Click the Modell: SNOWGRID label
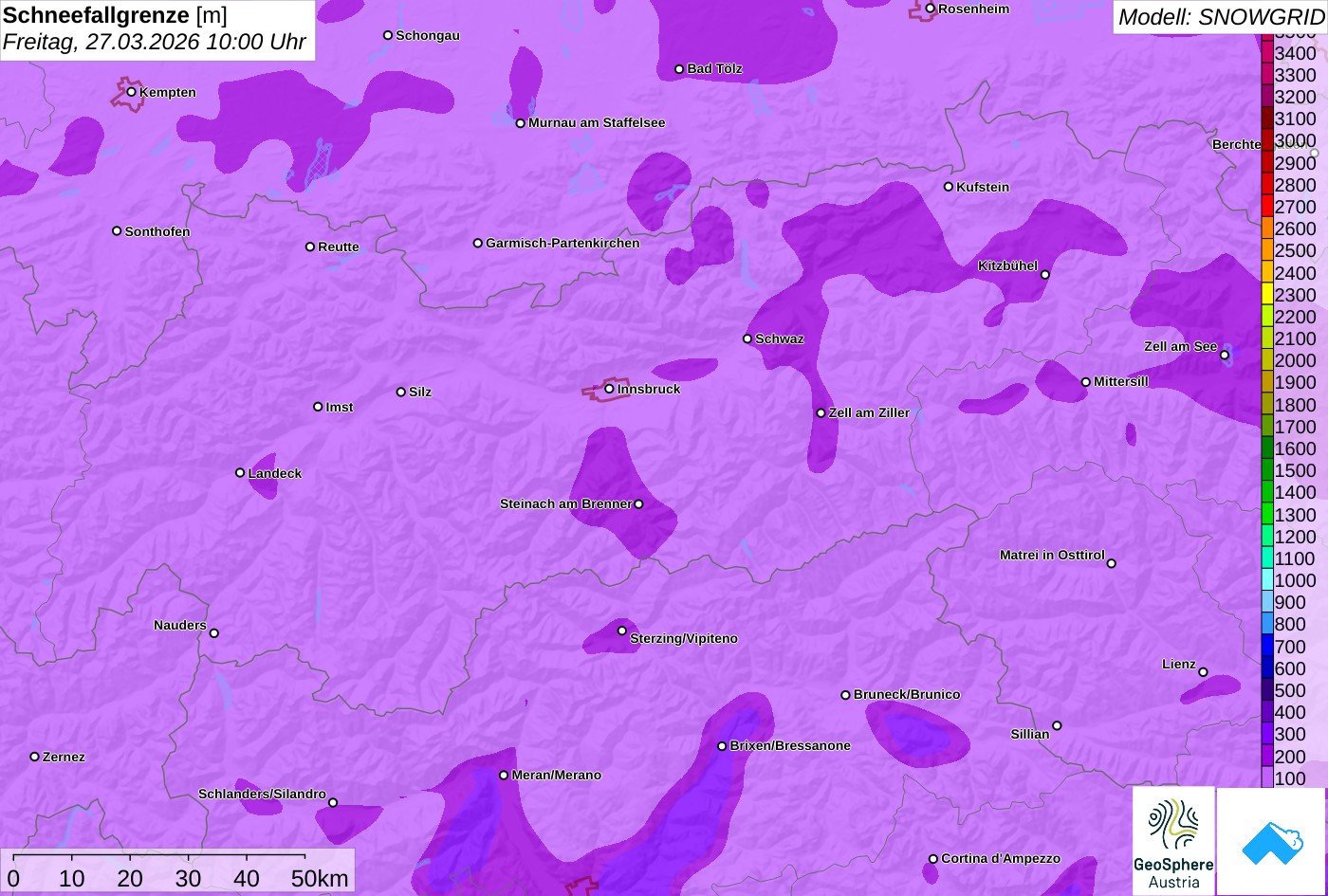 (1221, 17)
